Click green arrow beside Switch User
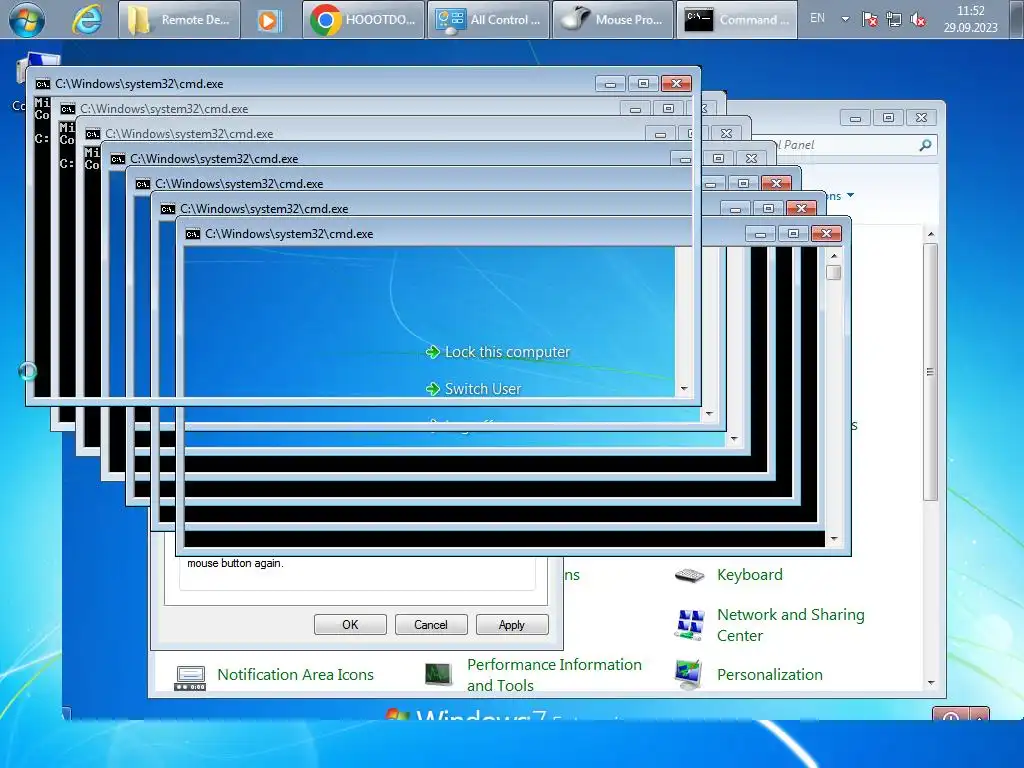This screenshot has width=1024, height=768. (432, 389)
